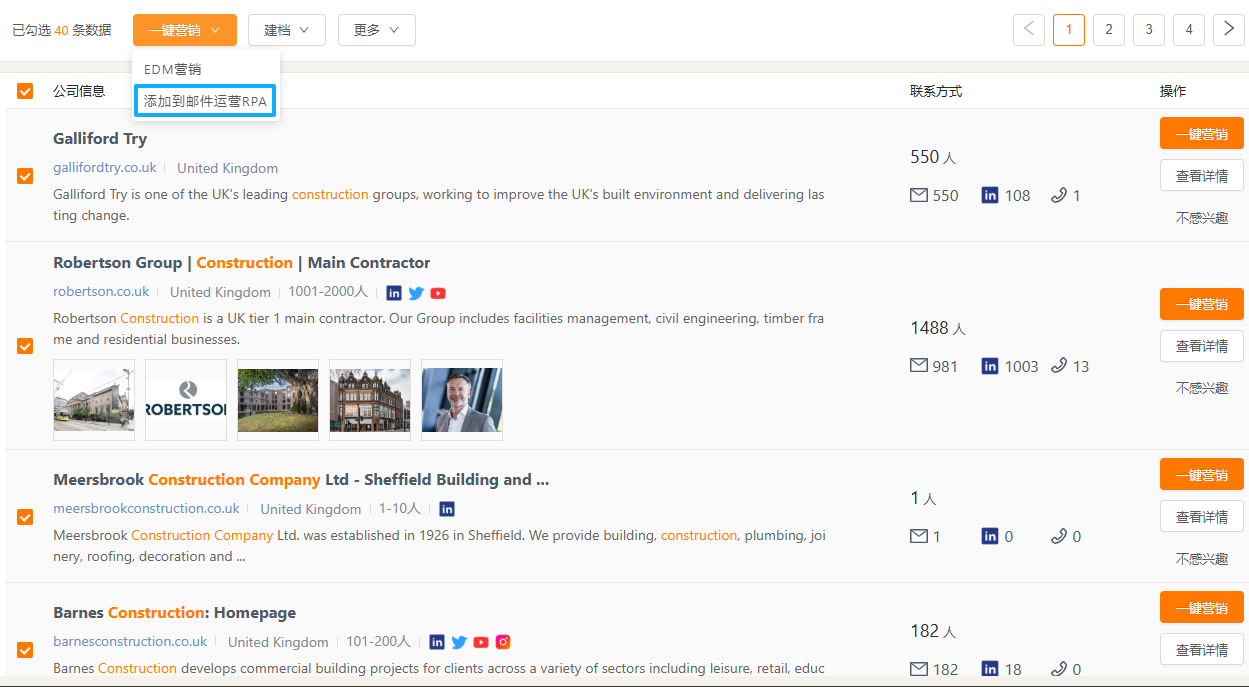The height and width of the screenshot is (687, 1249).
Task: Open Robertson's YouTube channel icon
Action: click(438, 293)
